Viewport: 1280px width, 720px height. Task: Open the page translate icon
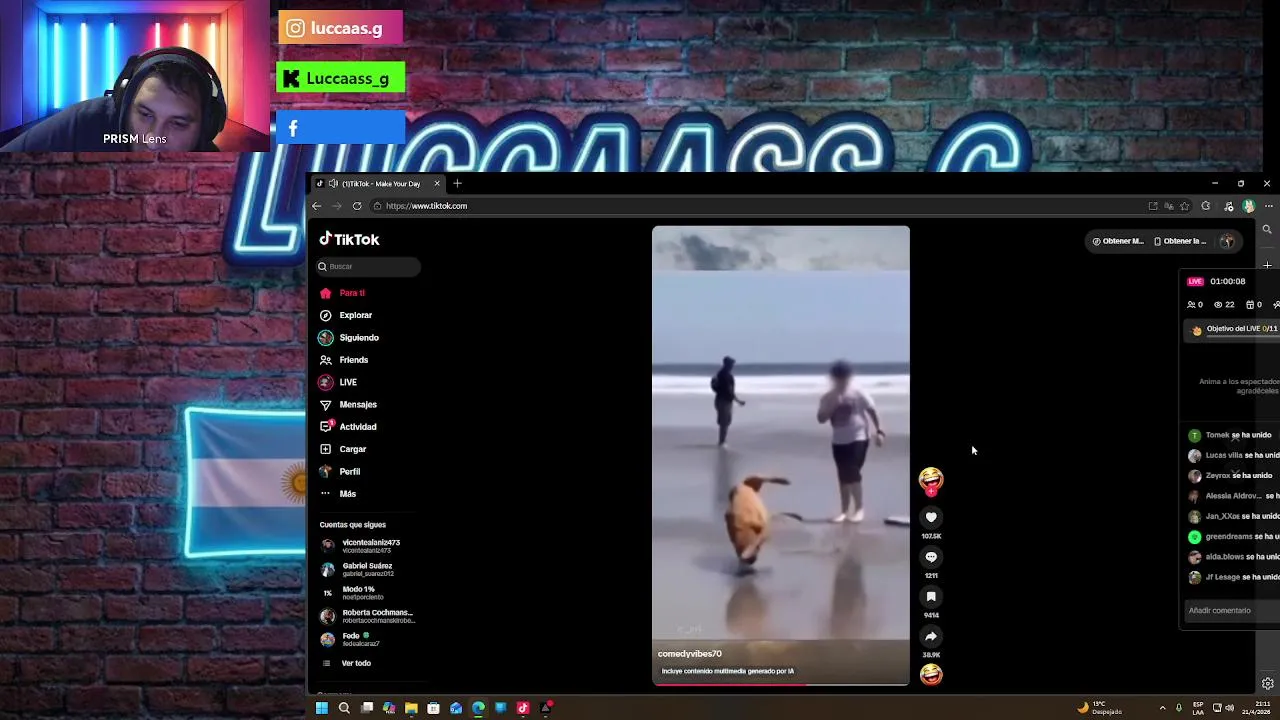[x=1169, y=206]
